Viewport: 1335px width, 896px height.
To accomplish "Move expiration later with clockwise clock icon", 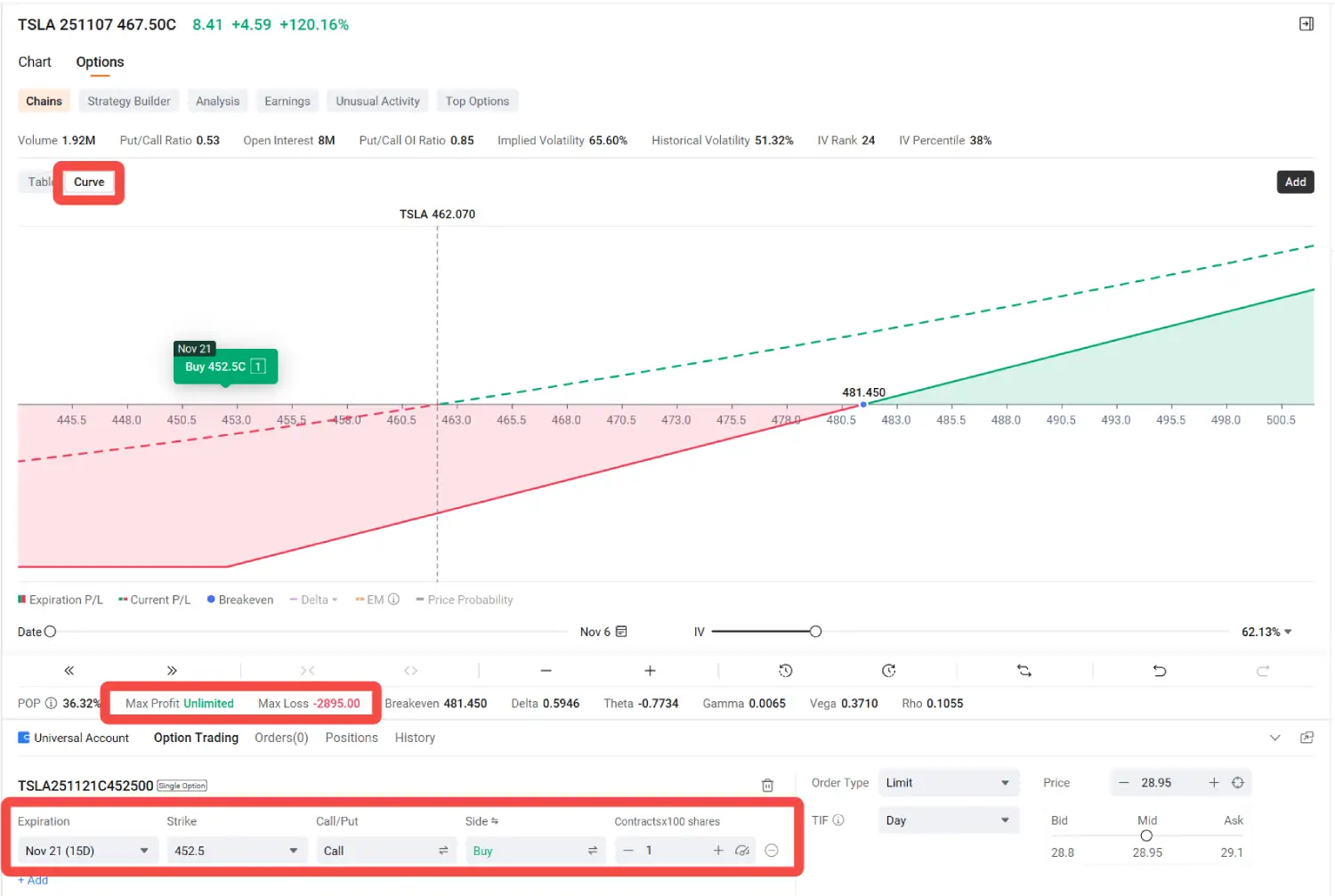I will 888,671.
